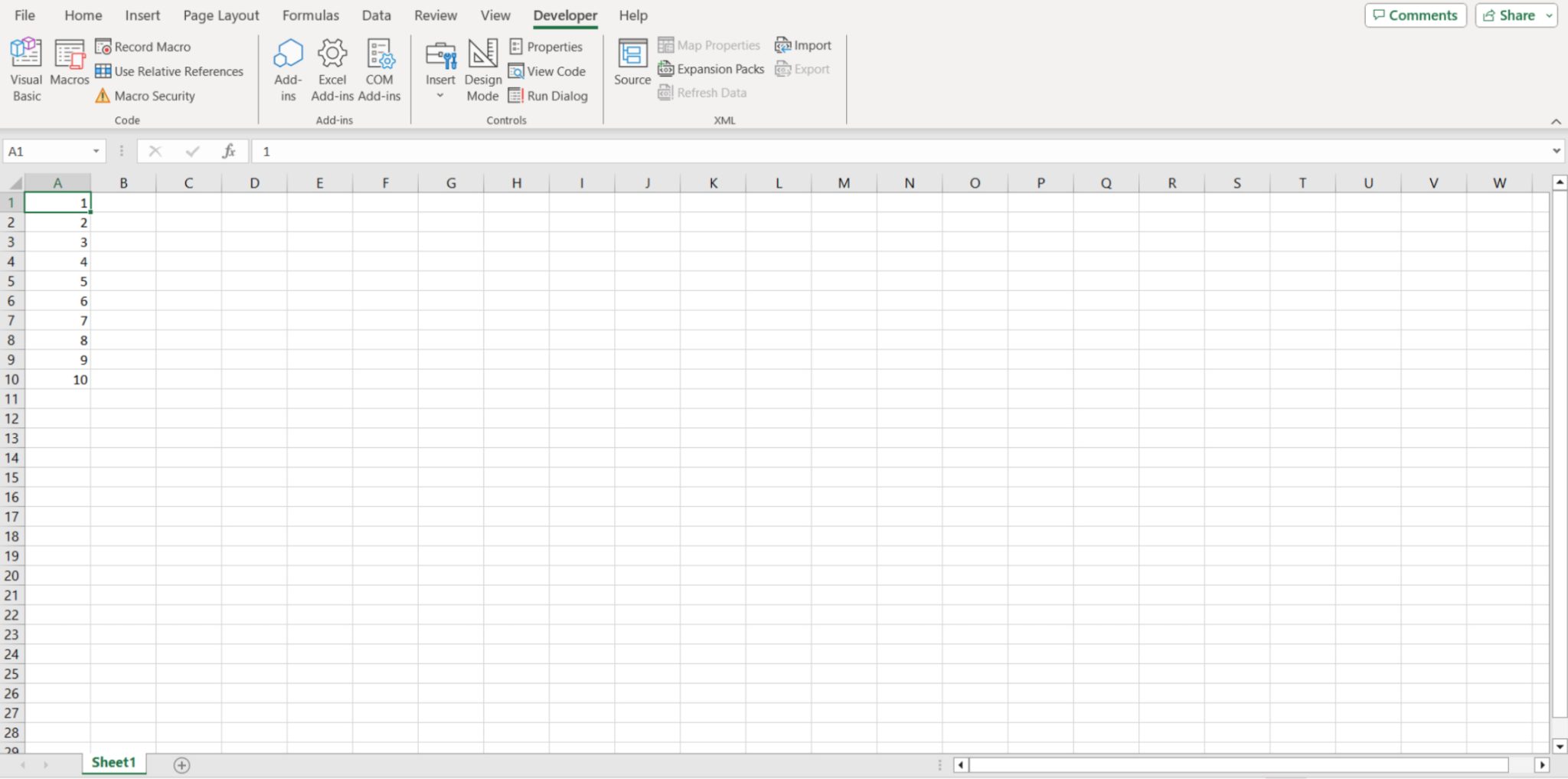Screen dimensions: 1568x779
Task: Import an XML data file
Action: 802,44
